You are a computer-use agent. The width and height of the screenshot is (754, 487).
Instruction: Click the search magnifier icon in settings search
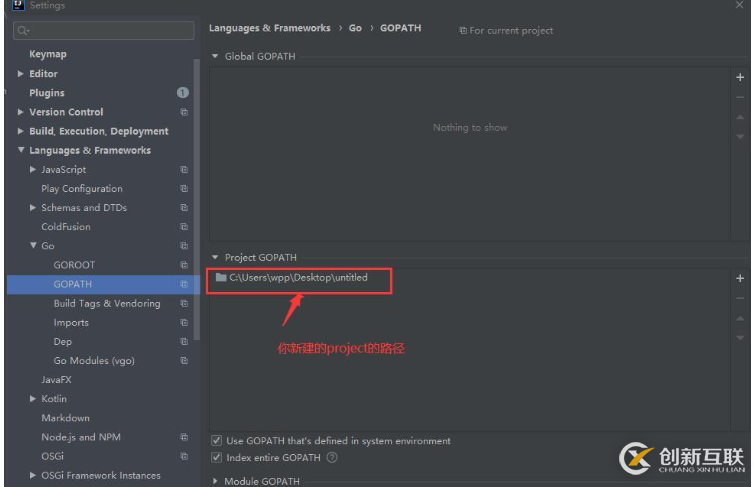click(x=23, y=31)
